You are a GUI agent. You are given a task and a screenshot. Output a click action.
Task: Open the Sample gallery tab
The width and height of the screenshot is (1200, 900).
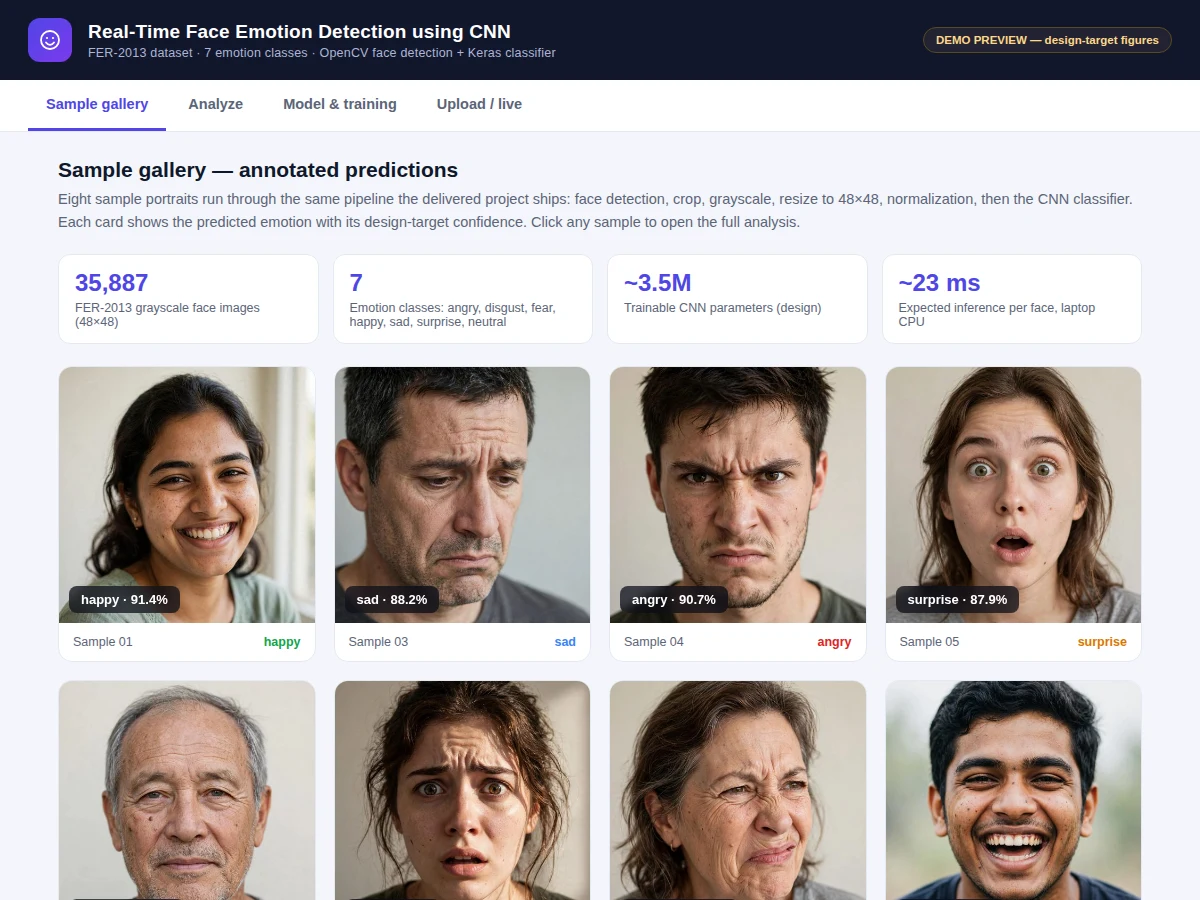[97, 104]
